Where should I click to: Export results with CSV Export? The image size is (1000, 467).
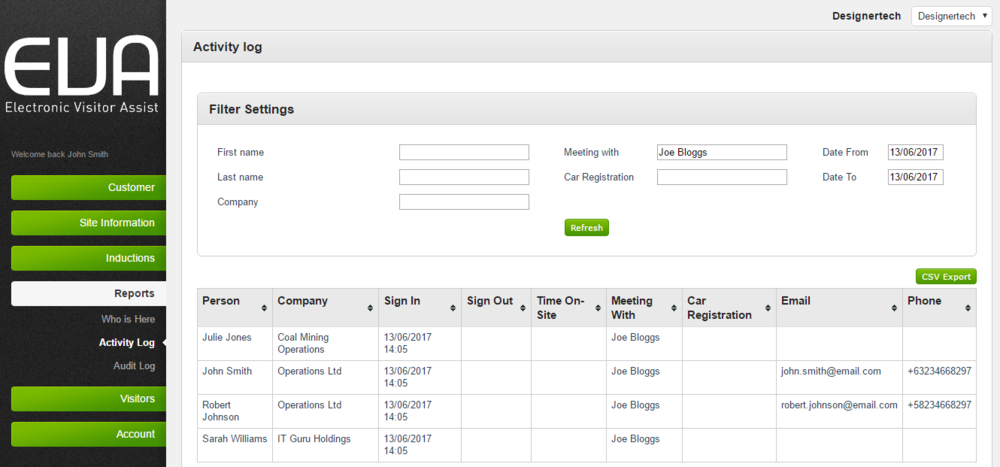[x=945, y=277]
